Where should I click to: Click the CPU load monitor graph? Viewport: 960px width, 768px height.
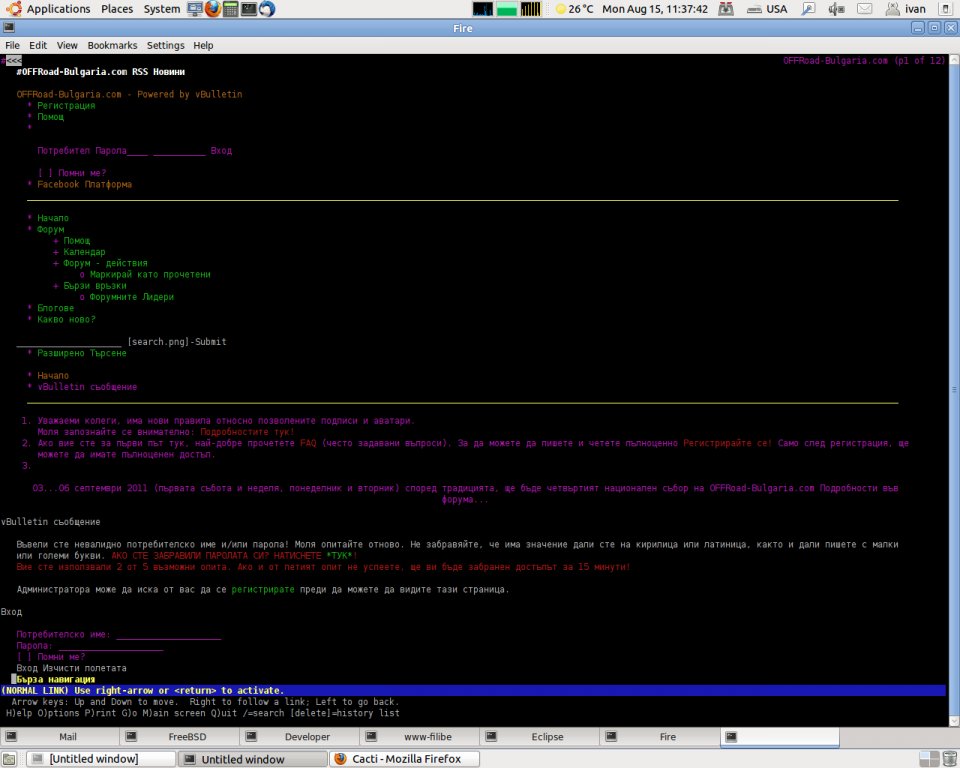[x=482, y=9]
